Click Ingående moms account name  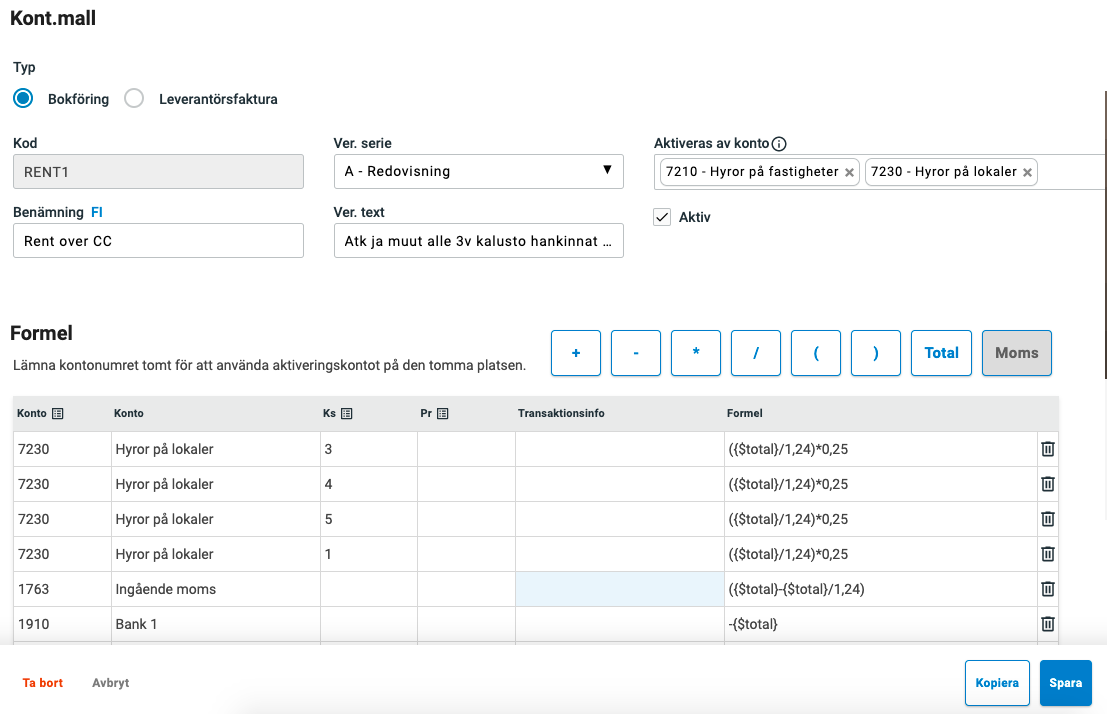pyautogui.click(x=216, y=589)
